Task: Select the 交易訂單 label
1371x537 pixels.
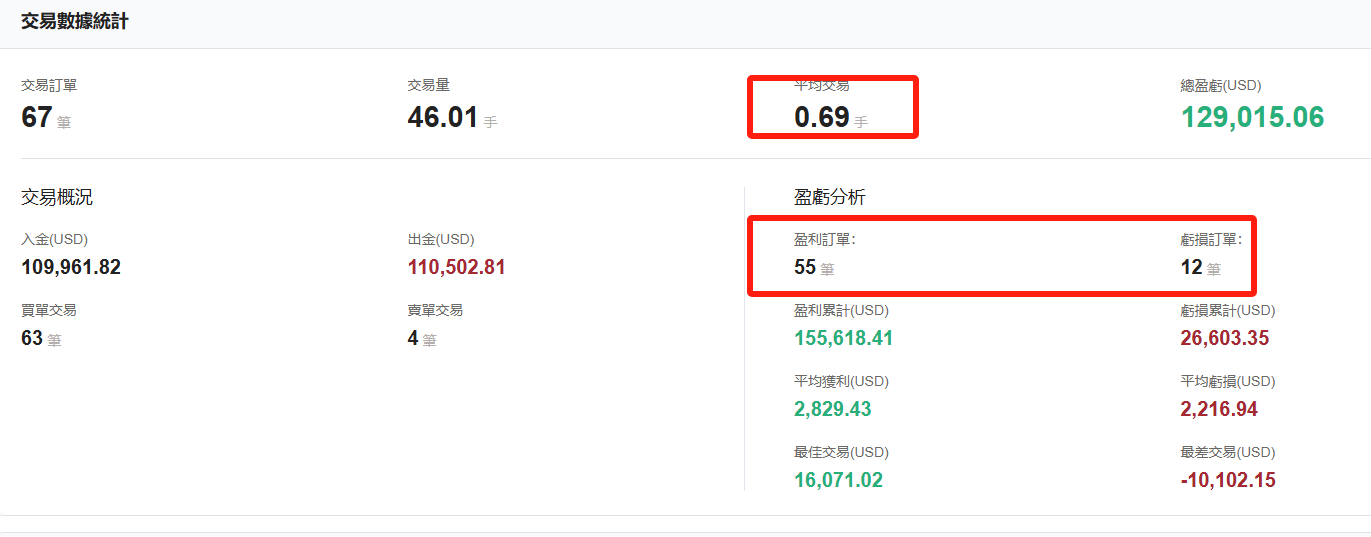Action: point(49,86)
